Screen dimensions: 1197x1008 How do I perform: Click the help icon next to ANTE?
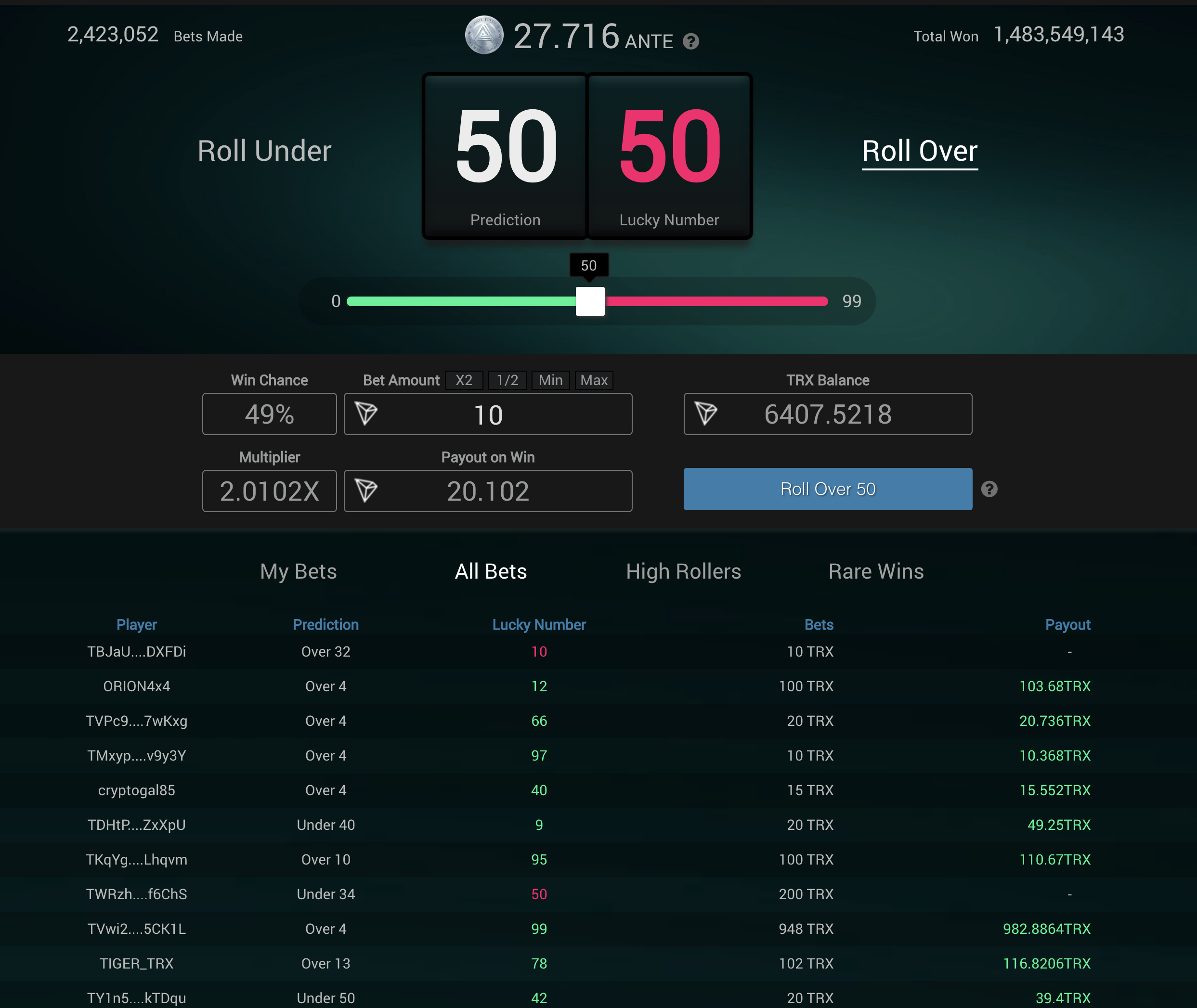(690, 42)
